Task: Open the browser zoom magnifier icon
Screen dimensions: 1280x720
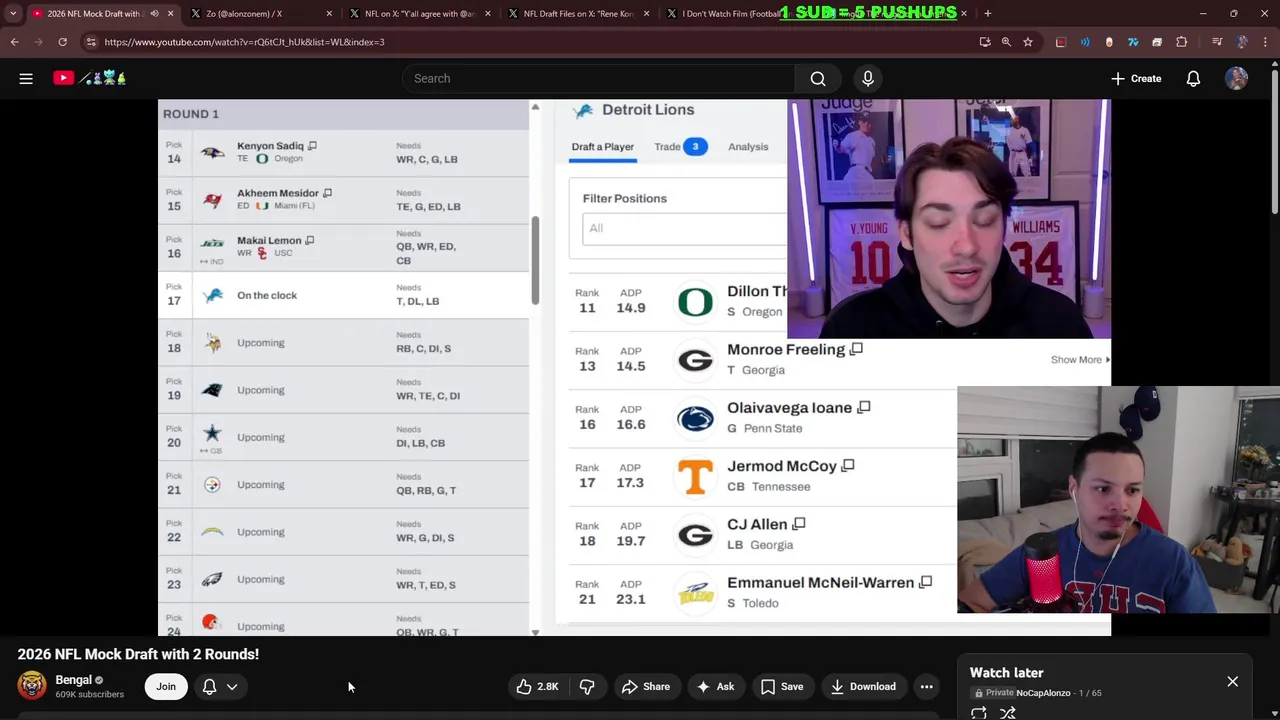Action: point(1006,42)
